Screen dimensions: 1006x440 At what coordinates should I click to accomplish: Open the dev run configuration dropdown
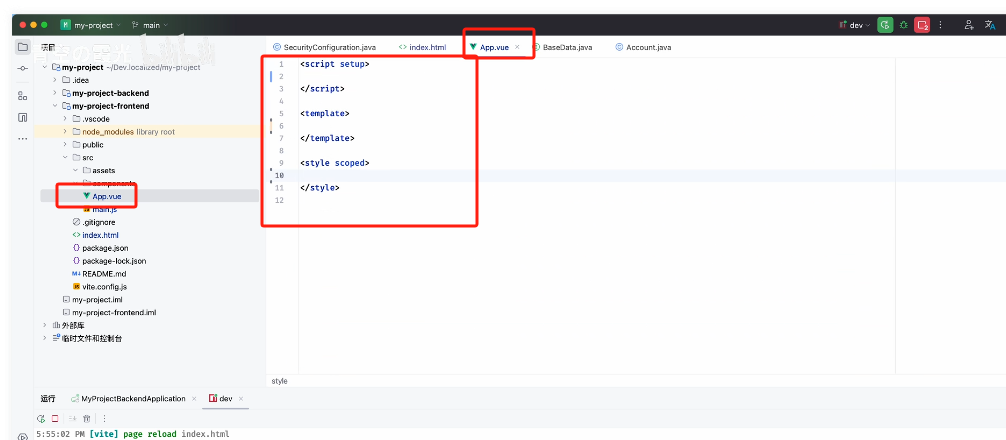click(855, 25)
